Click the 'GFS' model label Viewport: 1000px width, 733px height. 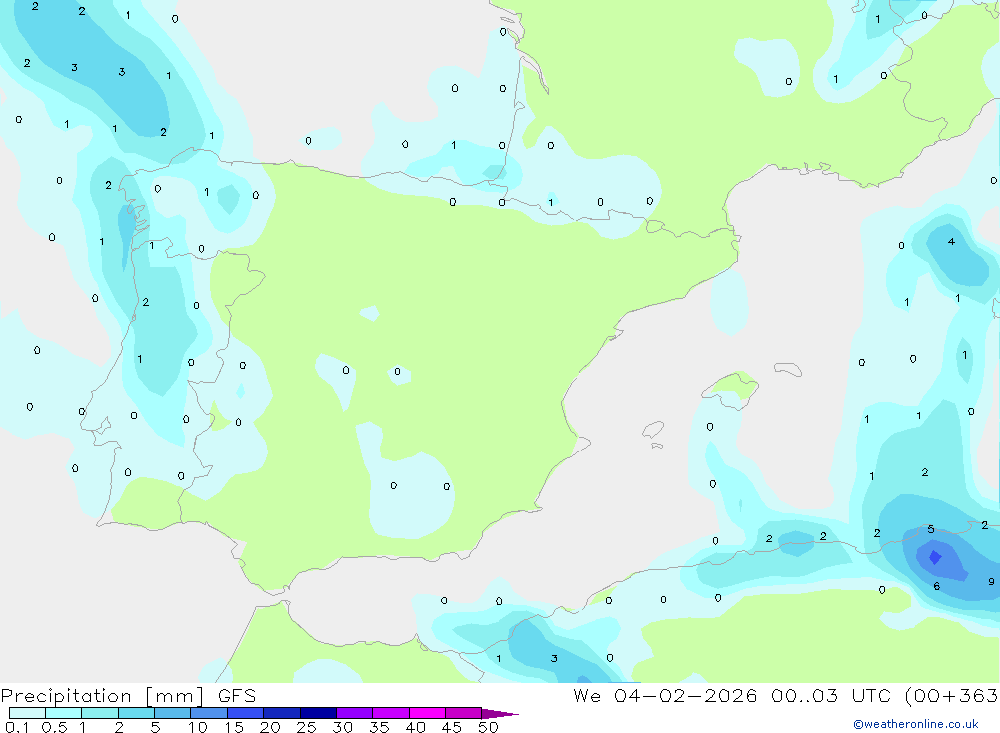click(237, 695)
